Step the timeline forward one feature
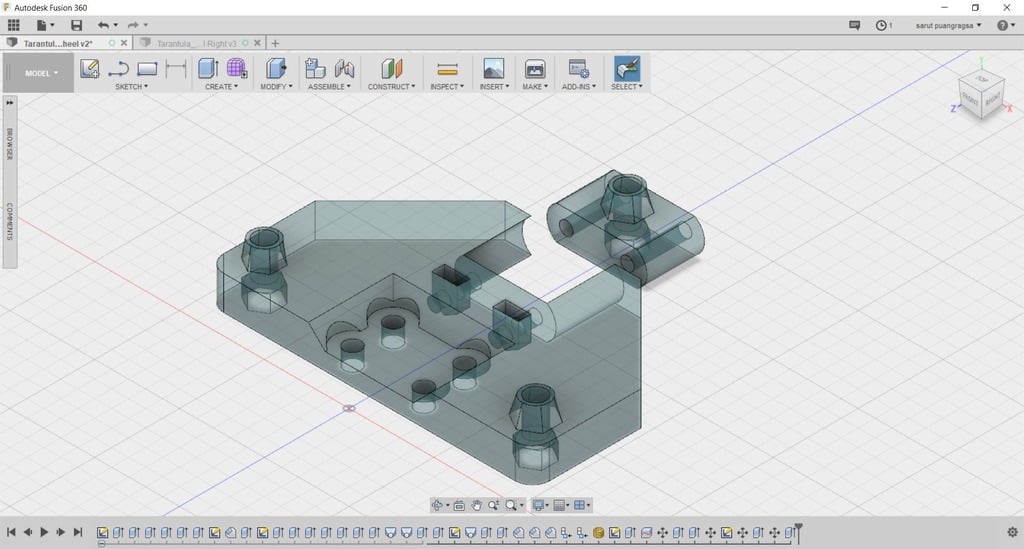1024x549 pixels. pos(61,532)
